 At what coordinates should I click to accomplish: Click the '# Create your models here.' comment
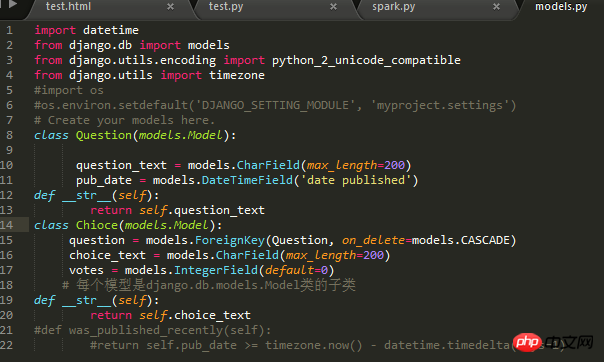point(124,120)
